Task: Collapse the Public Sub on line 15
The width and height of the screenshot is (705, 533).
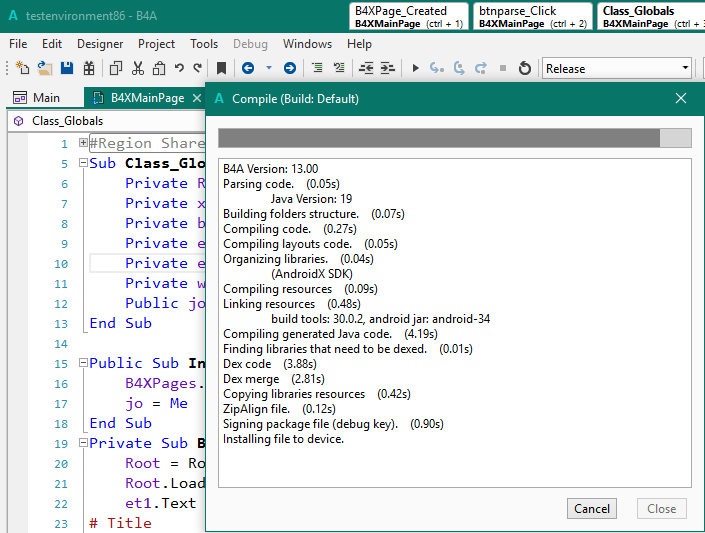Action: [x=83, y=363]
